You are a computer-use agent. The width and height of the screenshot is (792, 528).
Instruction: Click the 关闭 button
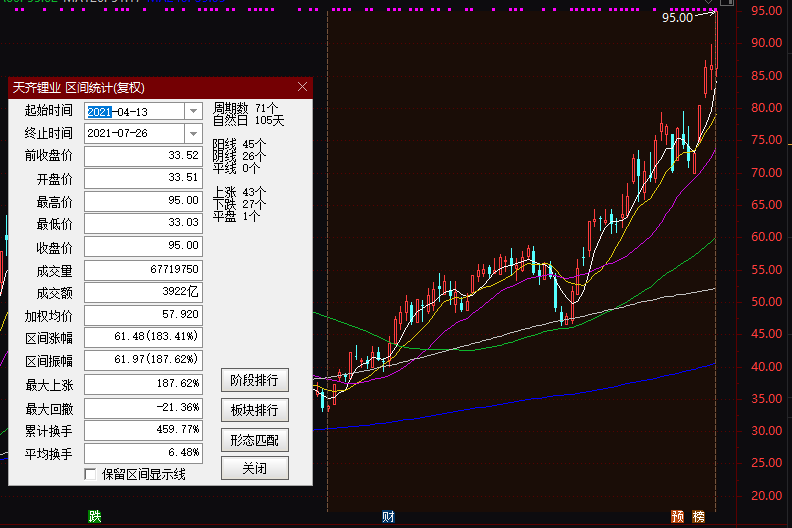254,468
